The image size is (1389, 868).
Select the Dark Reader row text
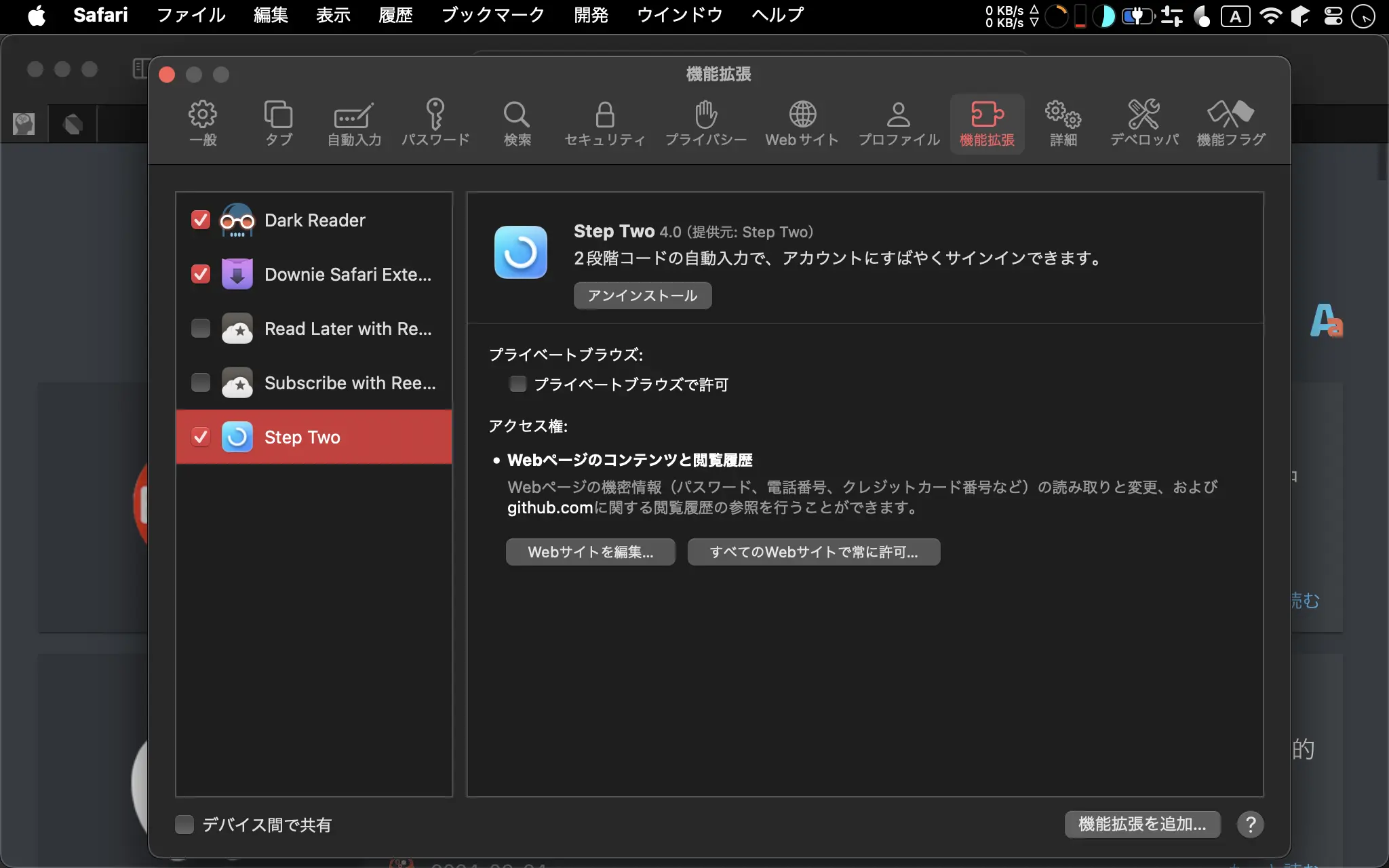click(315, 220)
